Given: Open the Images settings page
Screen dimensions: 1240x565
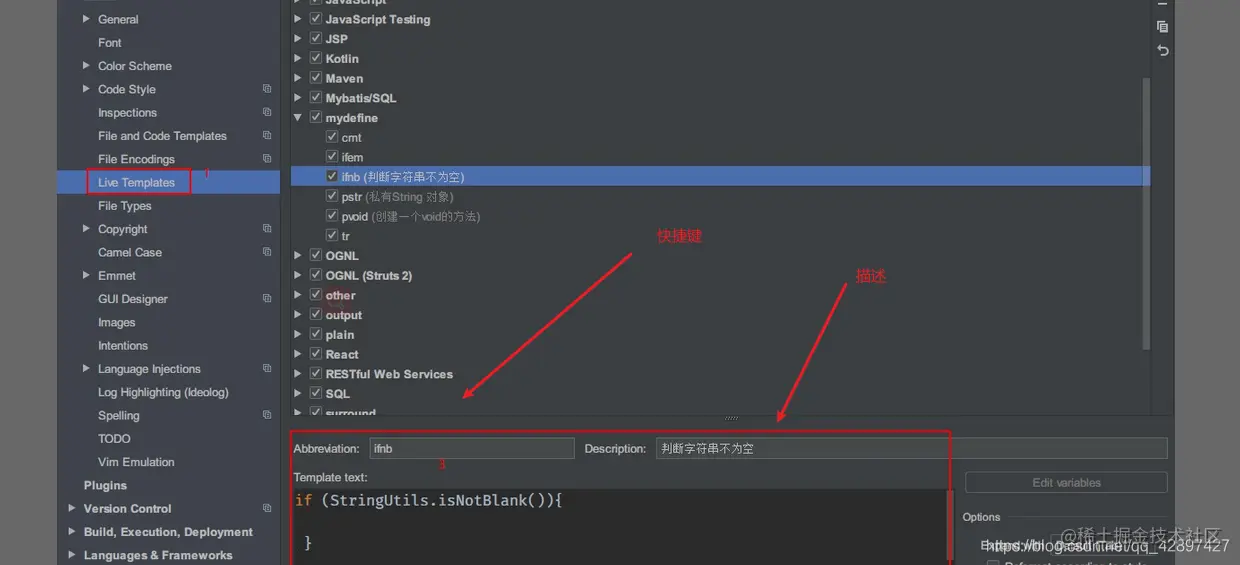Looking at the screenshot, I should coord(117,322).
